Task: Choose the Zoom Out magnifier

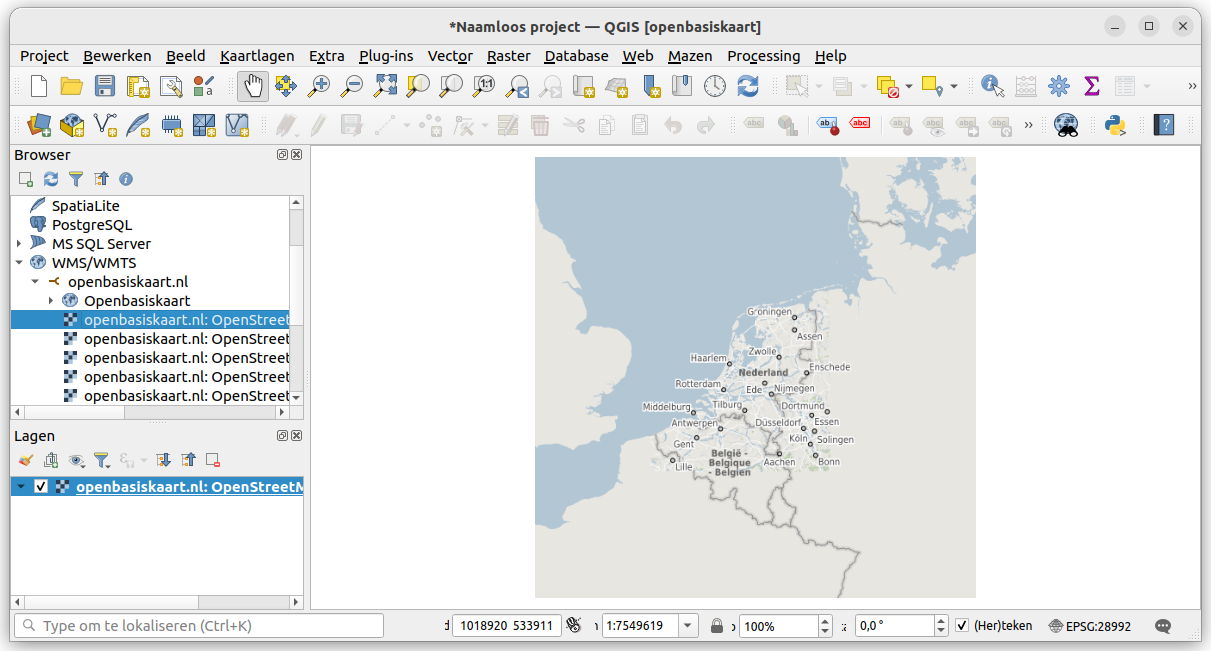Action: (x=352, y=86)
